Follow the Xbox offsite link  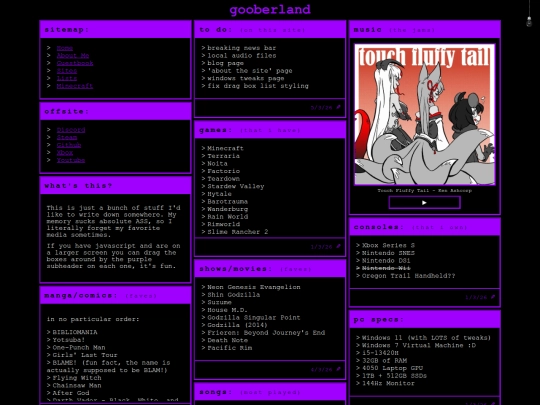(x=65, y=153)
